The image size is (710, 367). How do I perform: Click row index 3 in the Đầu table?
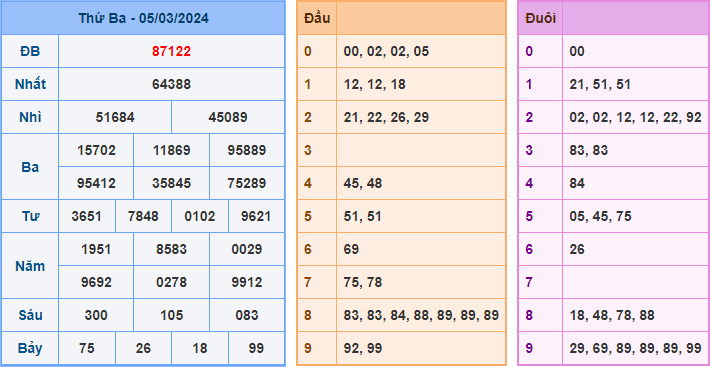pos(308,150)
